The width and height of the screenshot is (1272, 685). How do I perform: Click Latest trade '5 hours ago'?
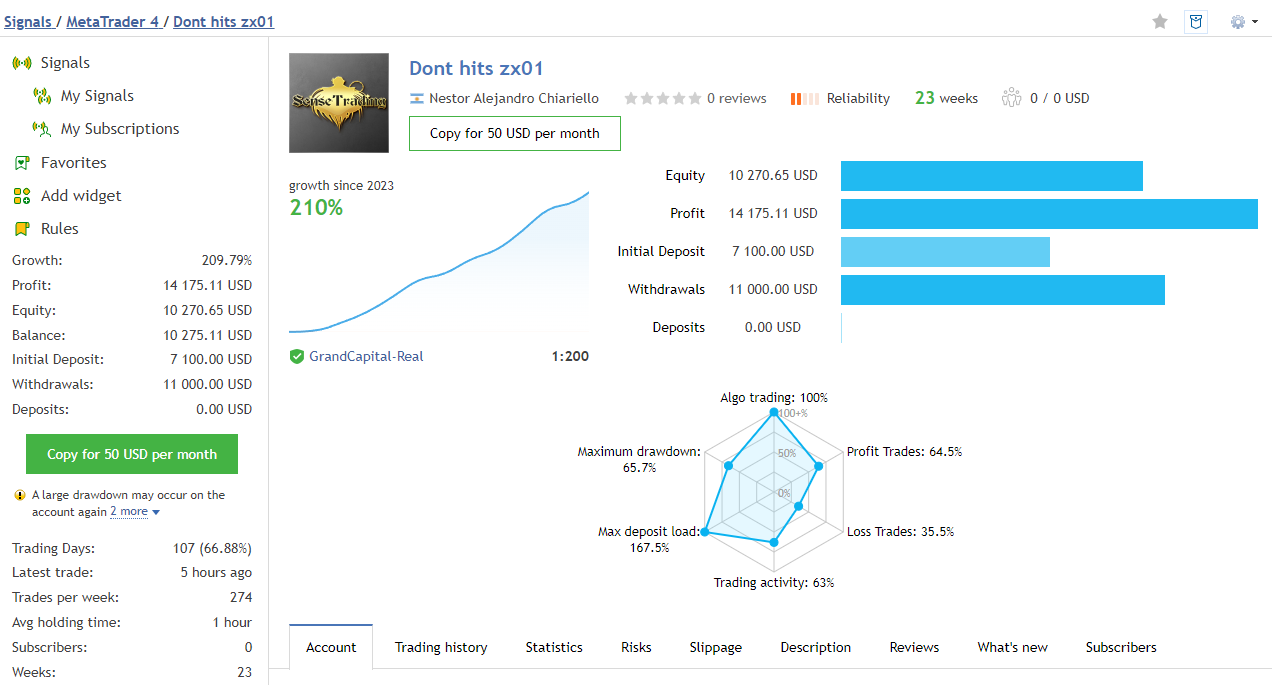click(216, 573)
